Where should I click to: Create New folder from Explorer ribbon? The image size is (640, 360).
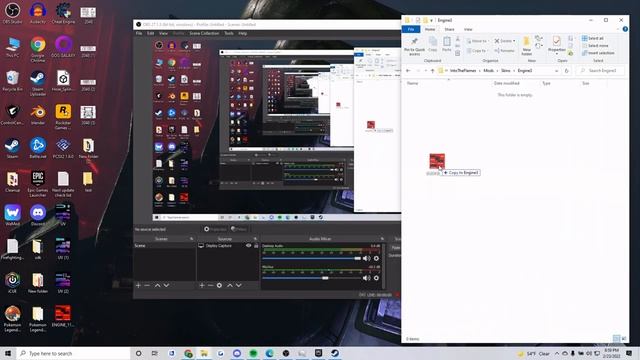coord(527,46)
